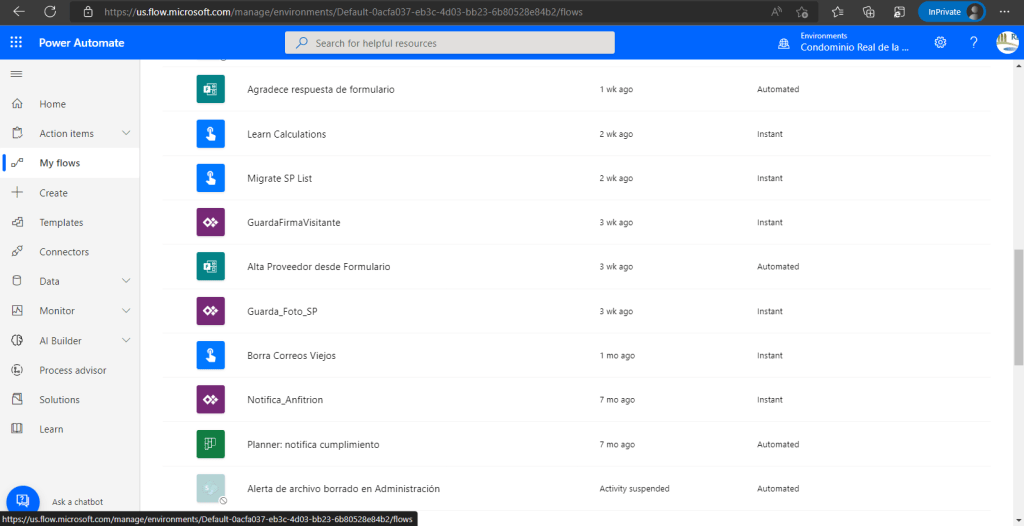Open the Borra Correos Viejos flow
This screenshot has width=1024, height=526.
(294, 355)
